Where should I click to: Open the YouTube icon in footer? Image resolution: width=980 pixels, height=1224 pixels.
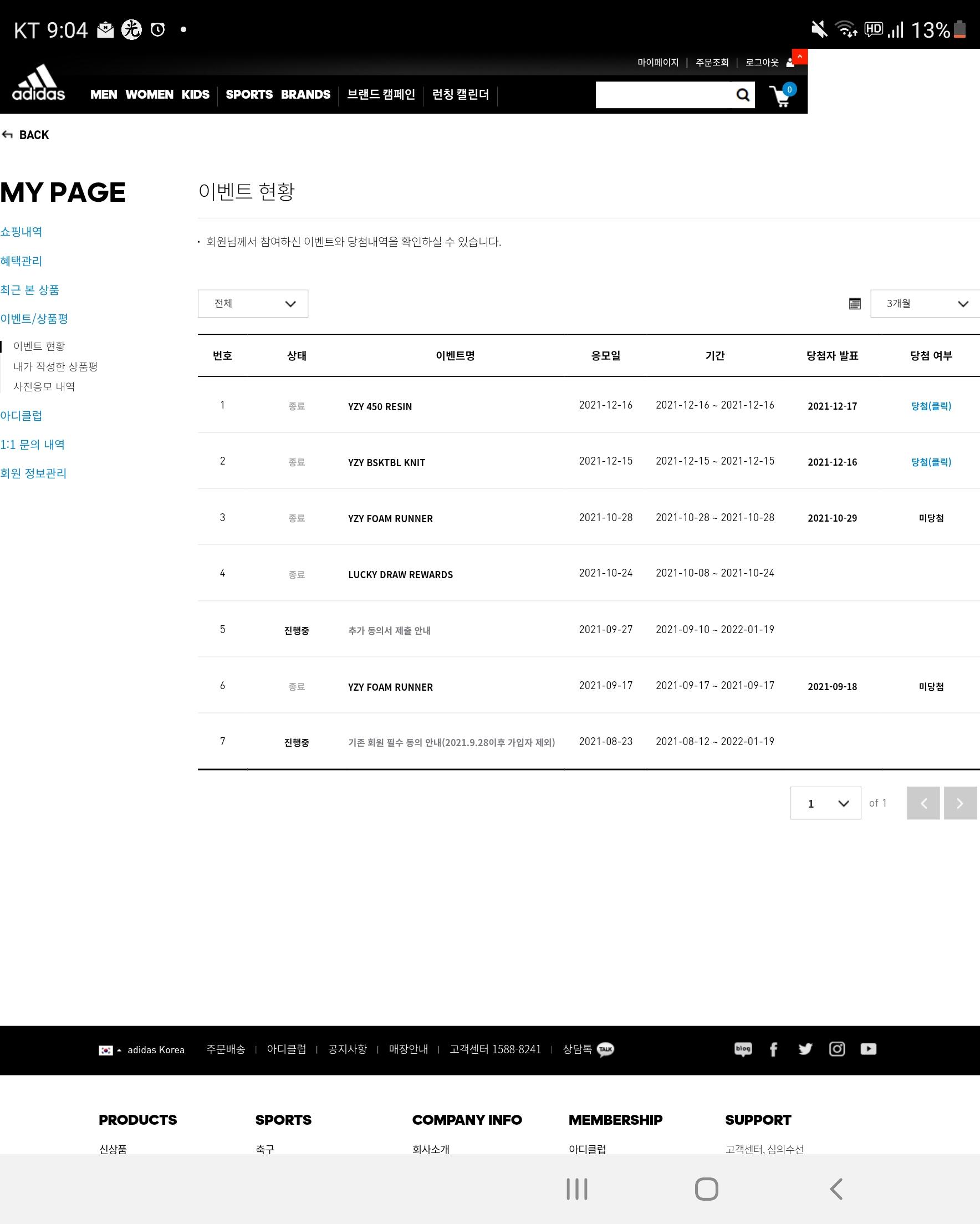[868, 1049]
